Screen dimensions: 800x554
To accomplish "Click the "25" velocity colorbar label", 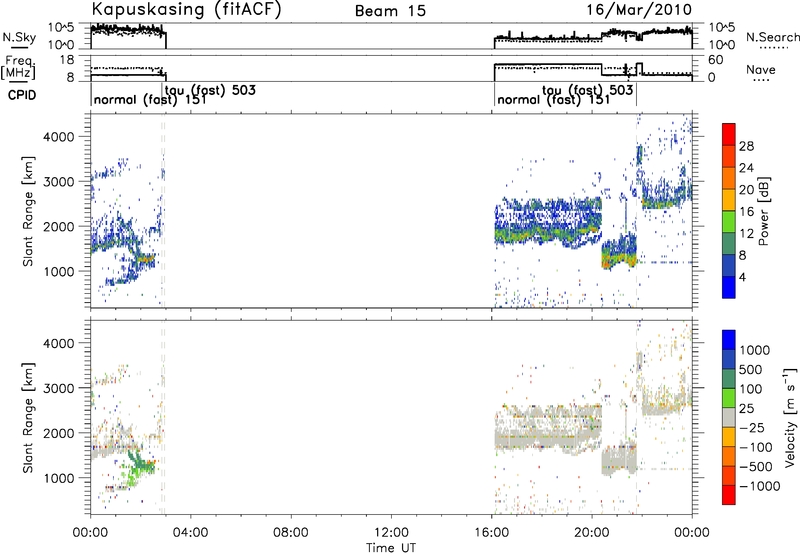I will point(746,408).
